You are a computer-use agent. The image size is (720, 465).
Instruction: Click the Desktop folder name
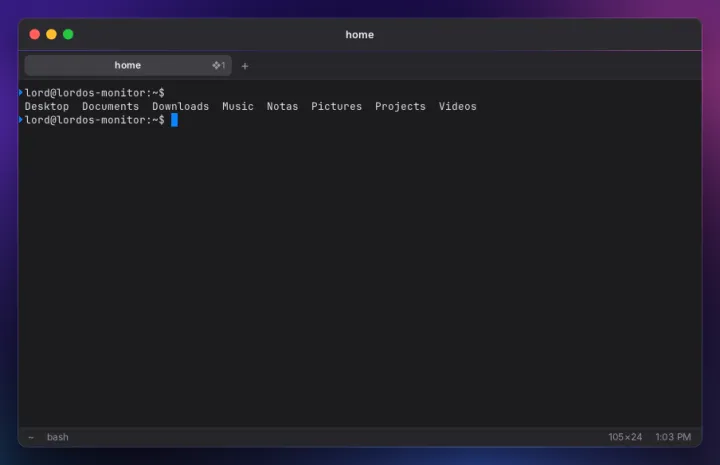tap(47, 106)
